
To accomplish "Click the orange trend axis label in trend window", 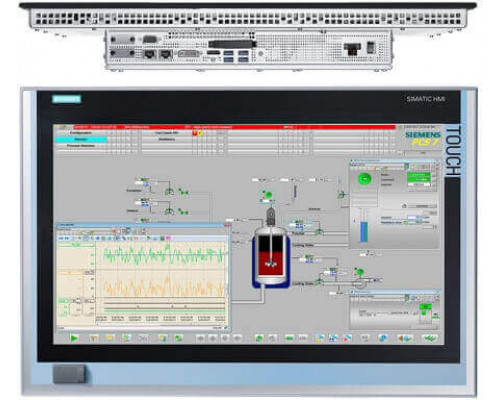I will point(70,273).
